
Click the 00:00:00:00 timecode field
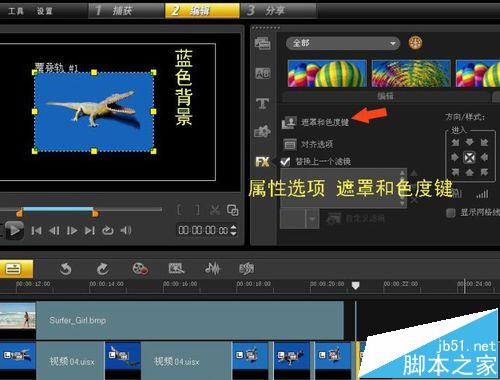[203, 230]
